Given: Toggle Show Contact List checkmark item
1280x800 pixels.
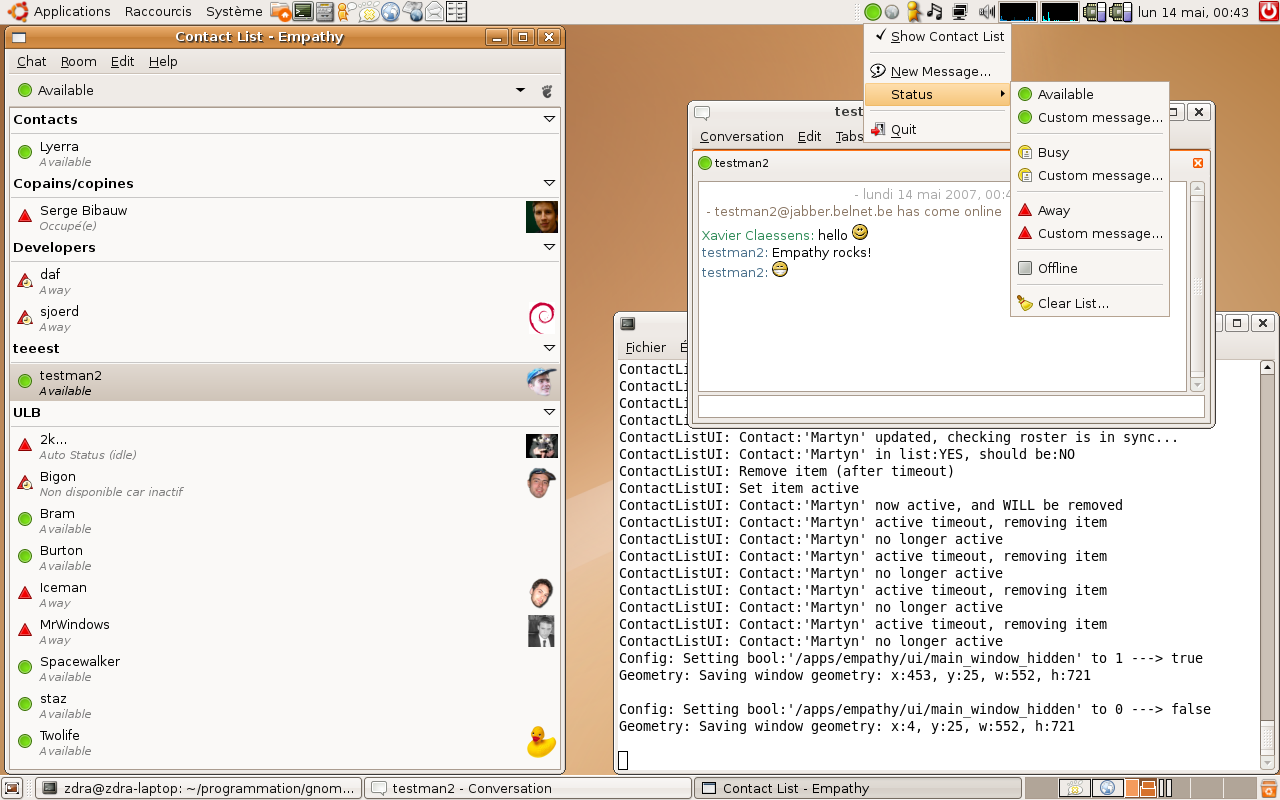Looking at the screenshot, I should click(x=937, y=37).
